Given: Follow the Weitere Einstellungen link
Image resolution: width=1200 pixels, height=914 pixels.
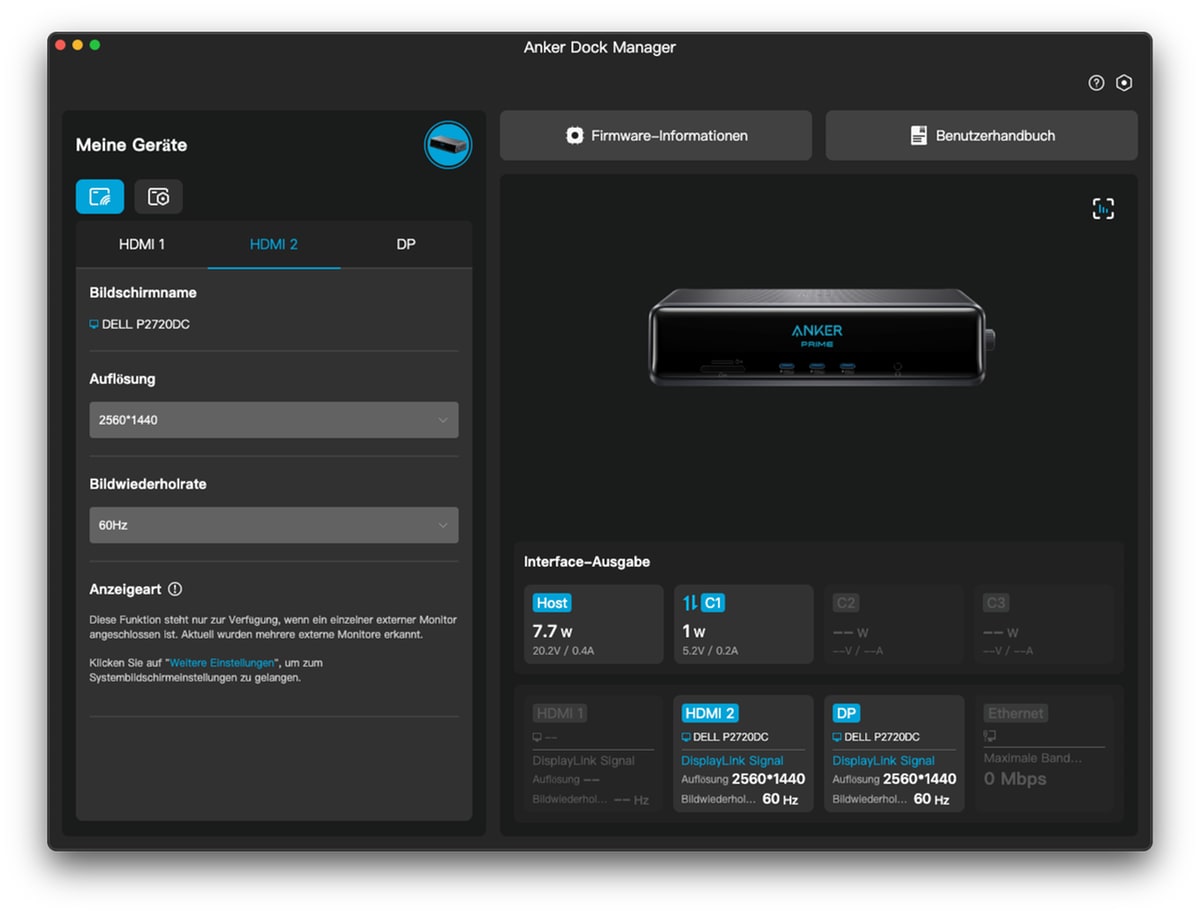Looking at the screenshot, I should point(222,663).
